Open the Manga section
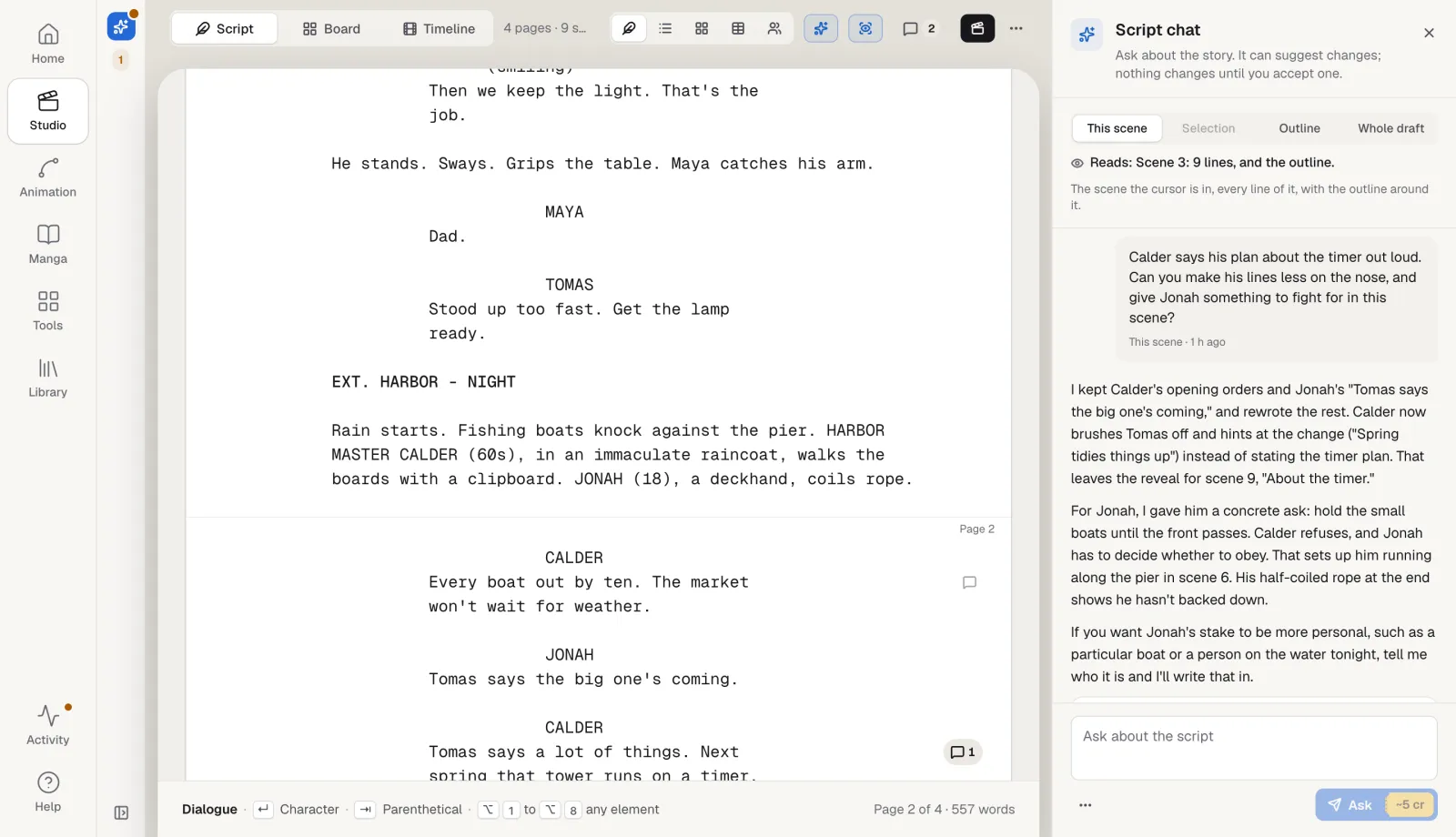The image size is (1456, 837). pos(48,245)
